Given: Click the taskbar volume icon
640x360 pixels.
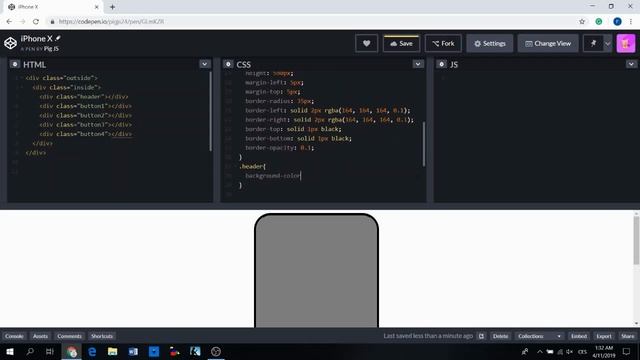Looking at the screenshot, I should pos(569,351).
